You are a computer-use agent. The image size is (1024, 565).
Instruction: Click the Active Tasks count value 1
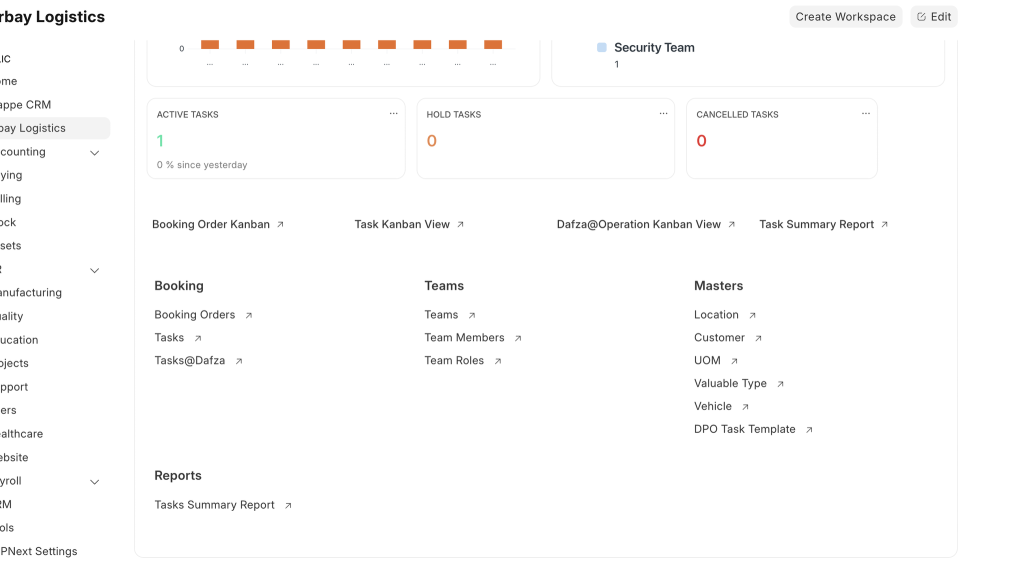point(160,140)
